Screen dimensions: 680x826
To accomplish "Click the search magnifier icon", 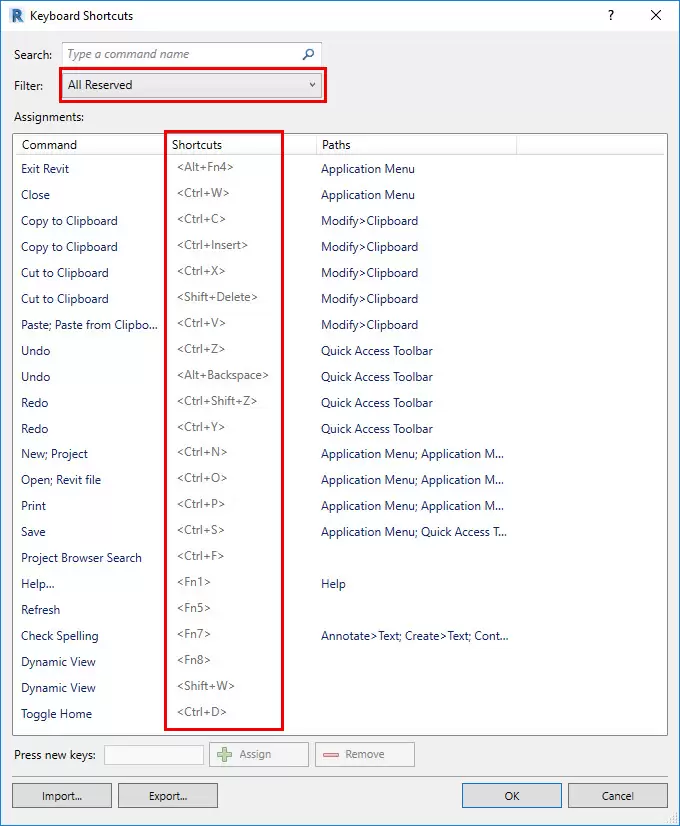I will [309, 55].
